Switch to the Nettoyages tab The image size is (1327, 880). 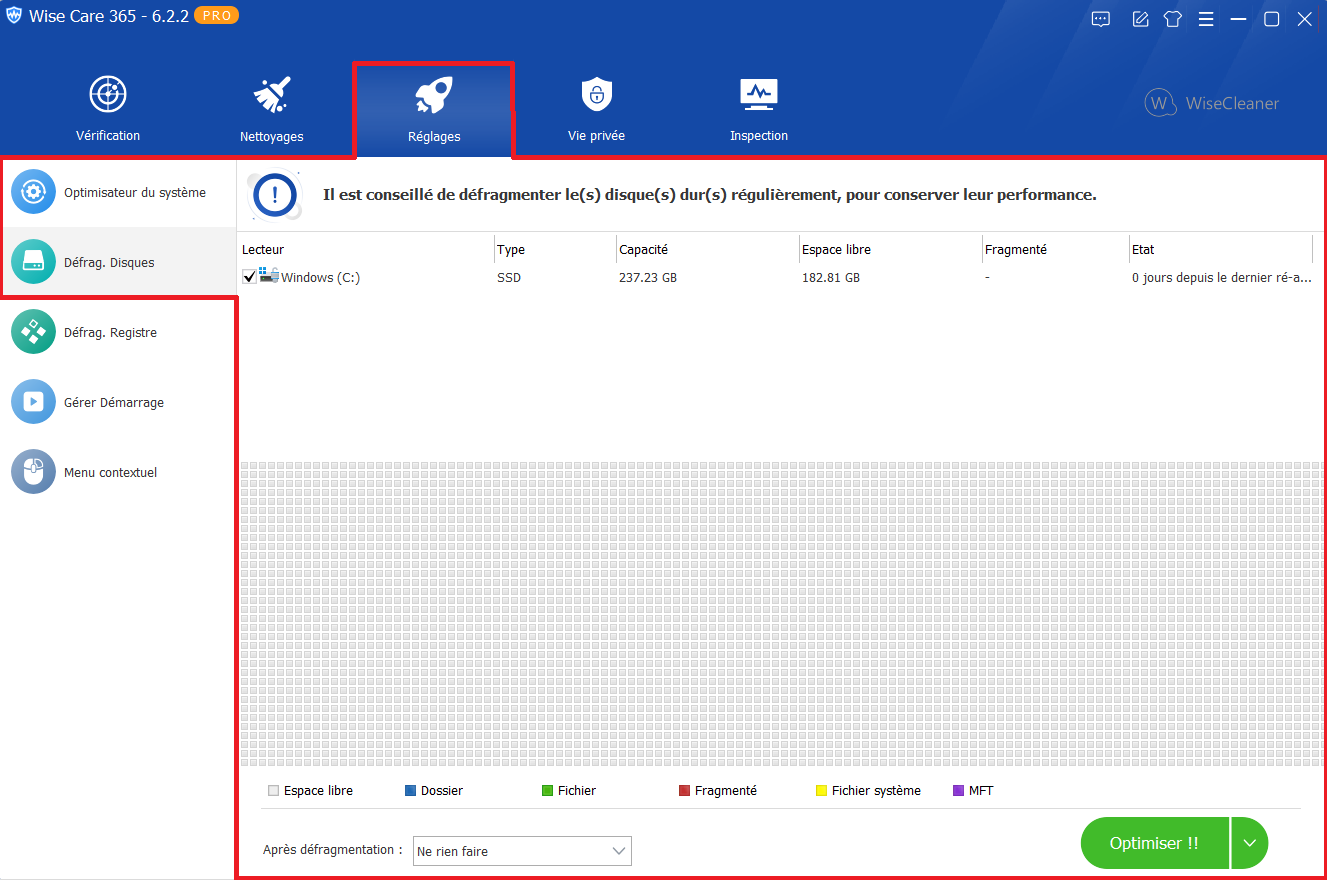tap(271, 109)
